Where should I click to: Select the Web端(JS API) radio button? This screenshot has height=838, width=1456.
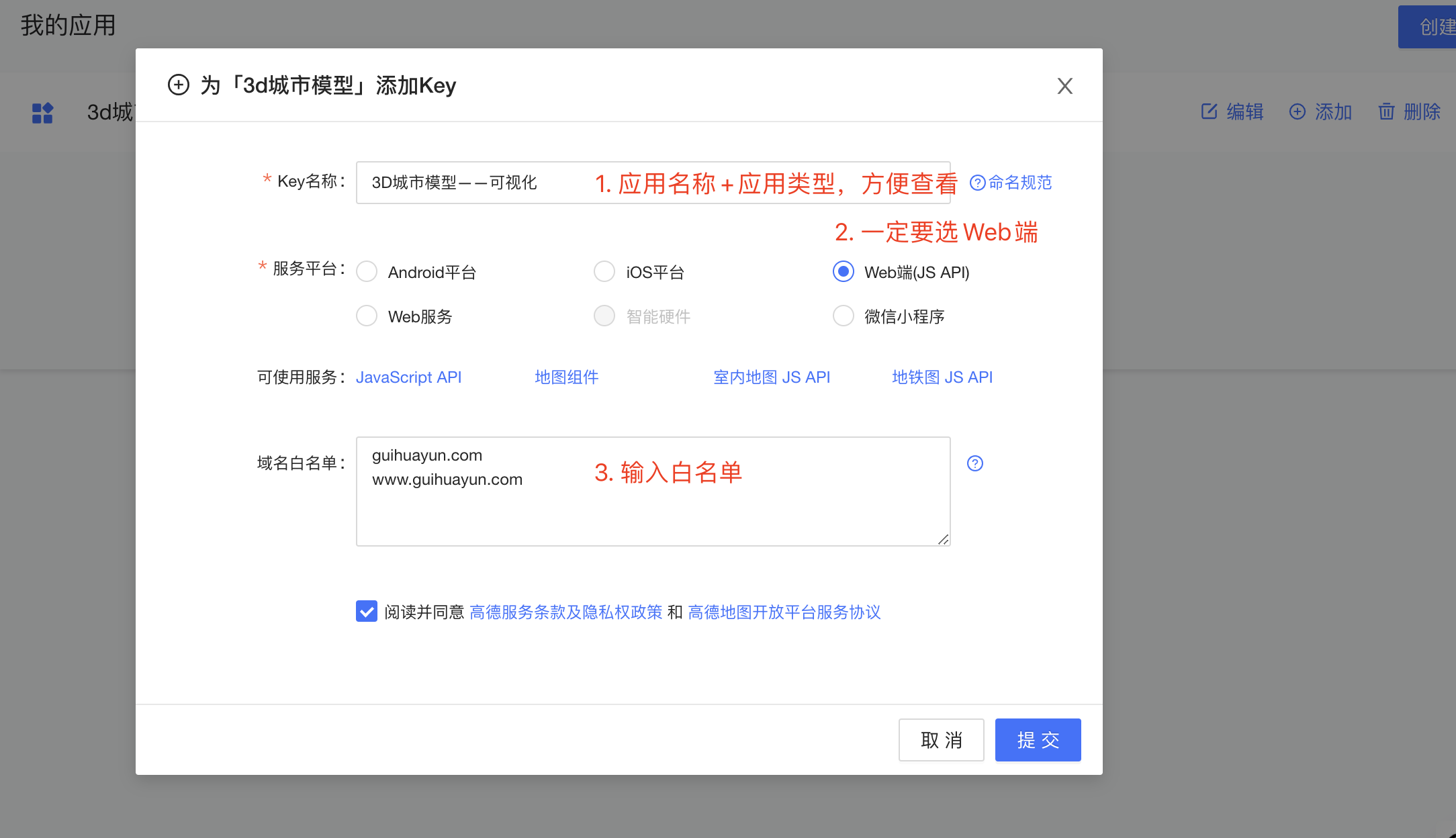(844, 272)
